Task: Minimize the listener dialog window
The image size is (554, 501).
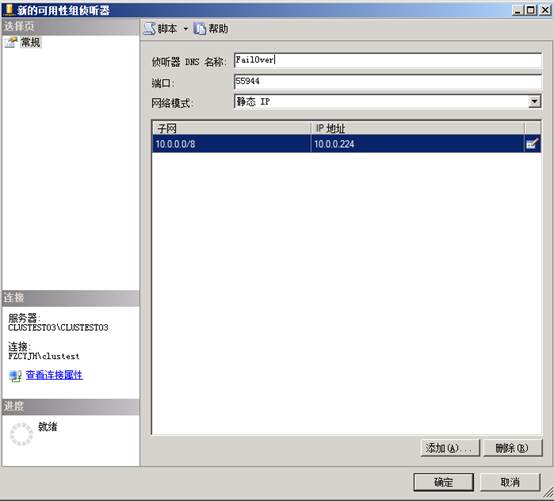Action: (x=517, y=10)
